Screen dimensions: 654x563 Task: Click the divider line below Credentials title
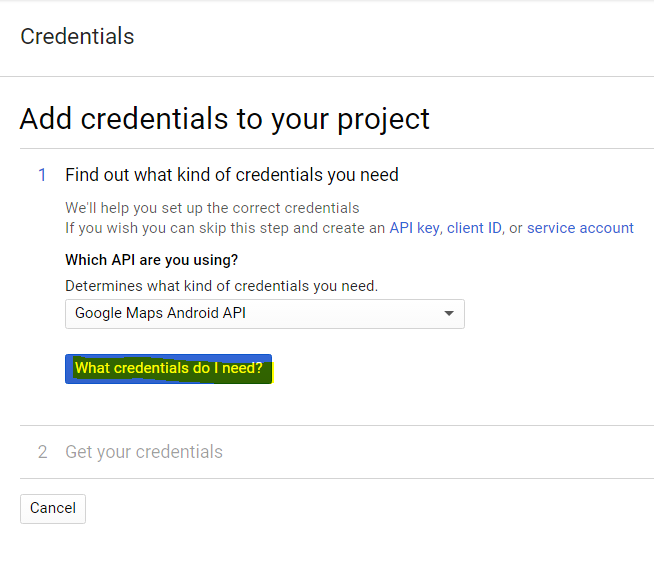click(x=327, y=76)
